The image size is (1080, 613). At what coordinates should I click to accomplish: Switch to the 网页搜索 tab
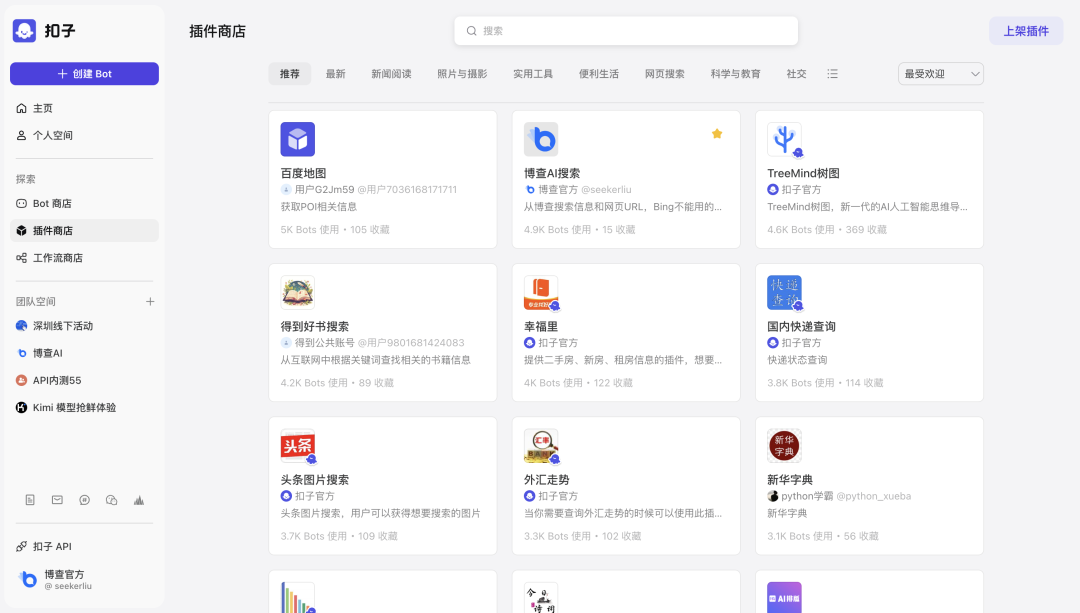(x=665, y=74)
